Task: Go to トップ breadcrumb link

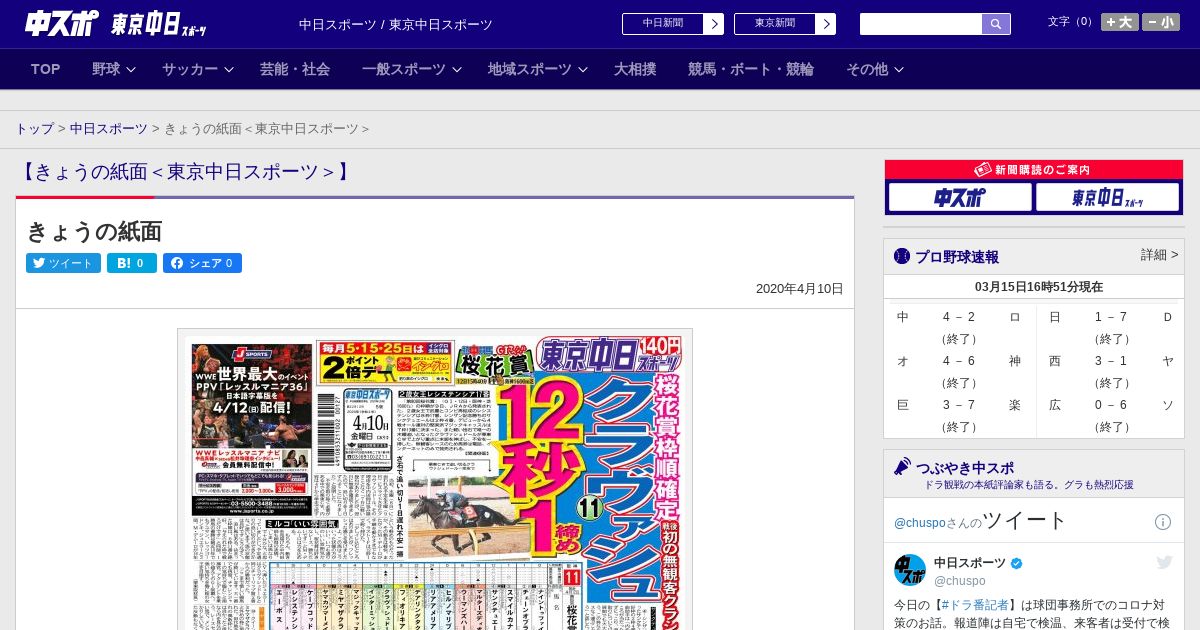Action: [34, 129]
